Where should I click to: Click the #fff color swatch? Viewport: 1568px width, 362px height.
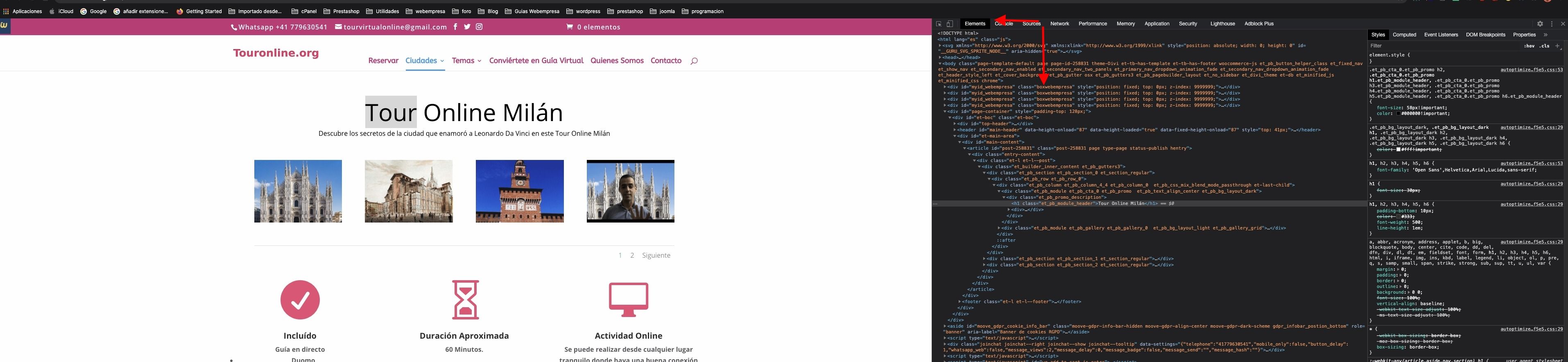pyautogui.click(x=1399, y=149)
